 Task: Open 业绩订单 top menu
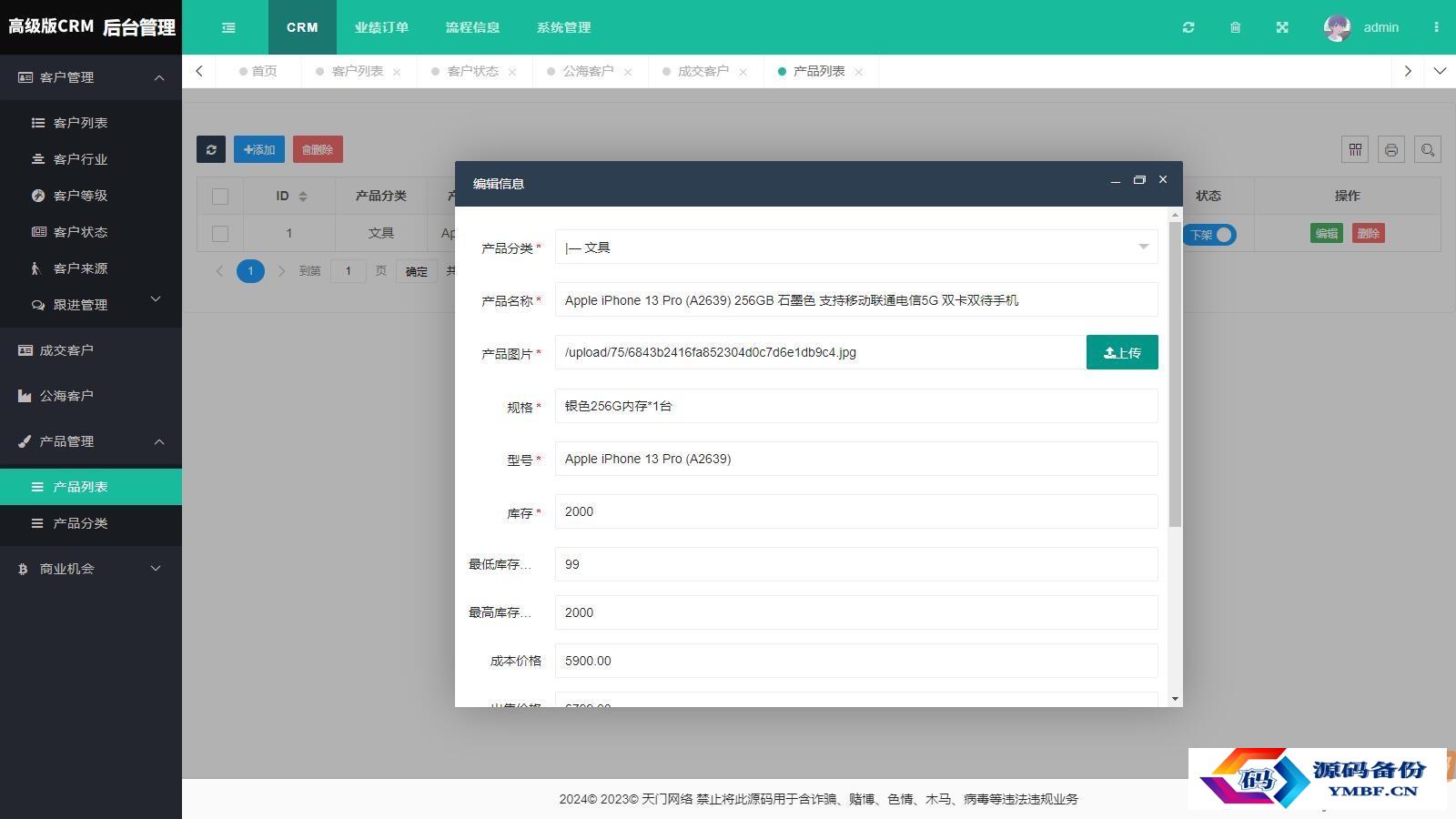pyautogui.click(x=381, y=27)
